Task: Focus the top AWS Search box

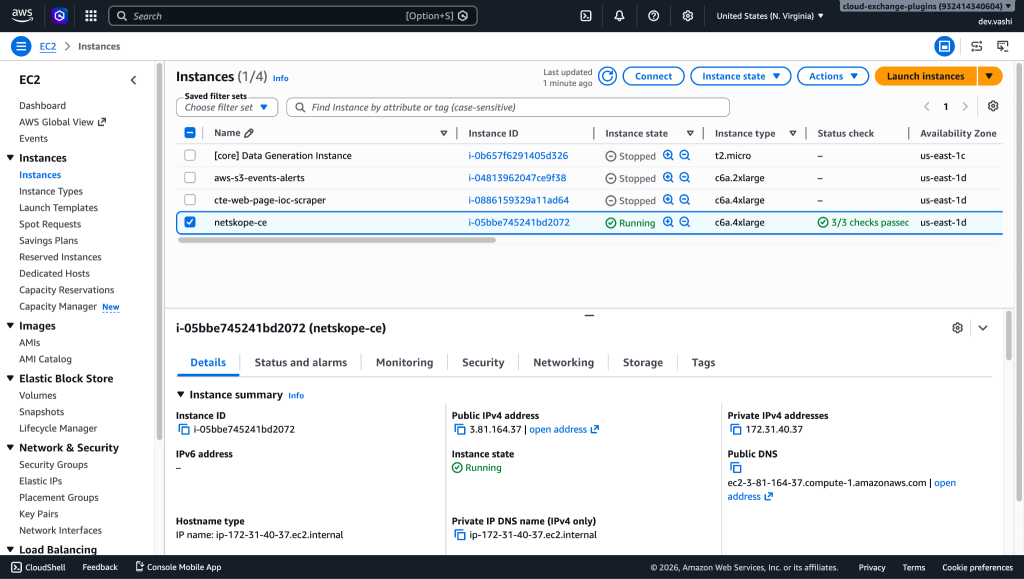Action: pyautogui.click(x=293, y=16)
